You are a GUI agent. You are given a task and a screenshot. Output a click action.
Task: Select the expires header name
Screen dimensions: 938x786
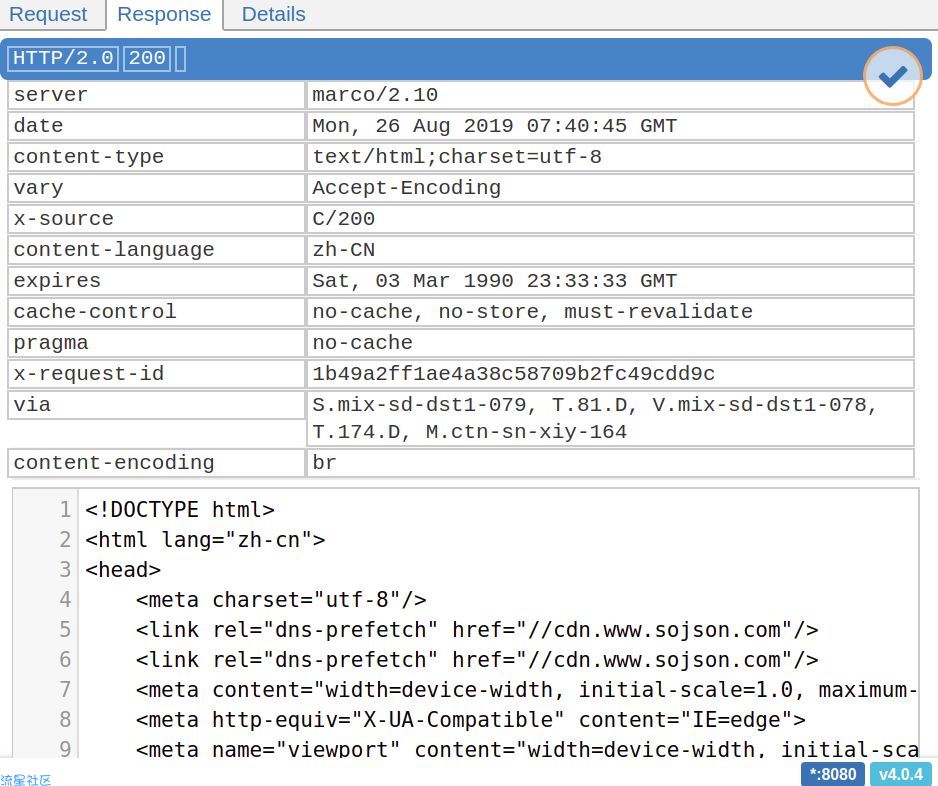coord(156,281)
